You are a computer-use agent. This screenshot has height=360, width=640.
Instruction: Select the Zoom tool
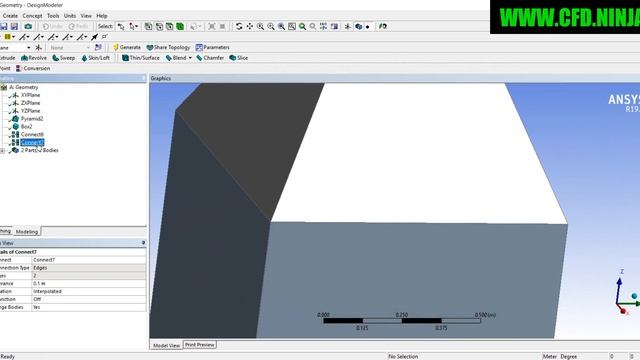260,26
